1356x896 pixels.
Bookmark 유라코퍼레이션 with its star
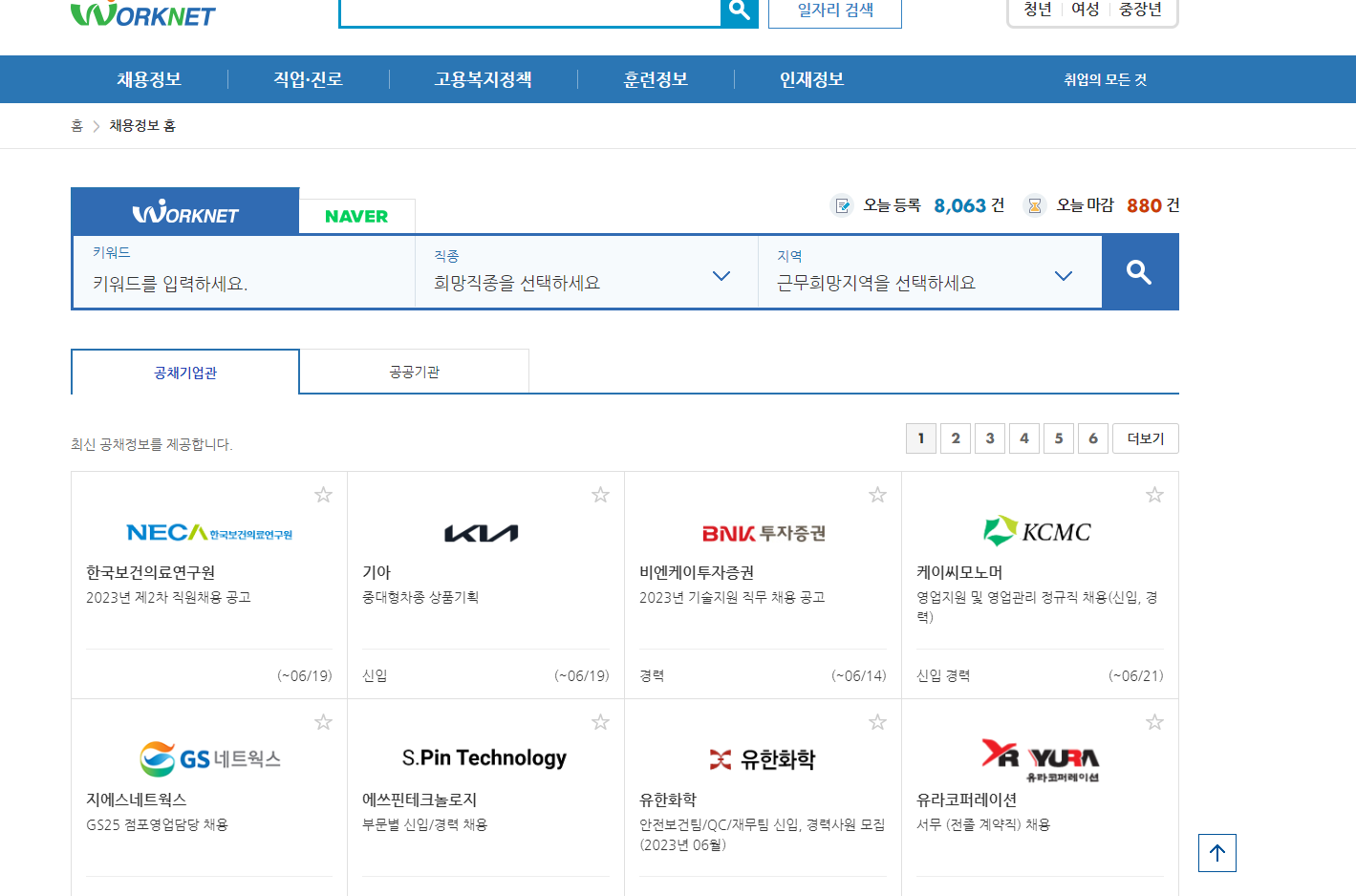coord(1154,722)
